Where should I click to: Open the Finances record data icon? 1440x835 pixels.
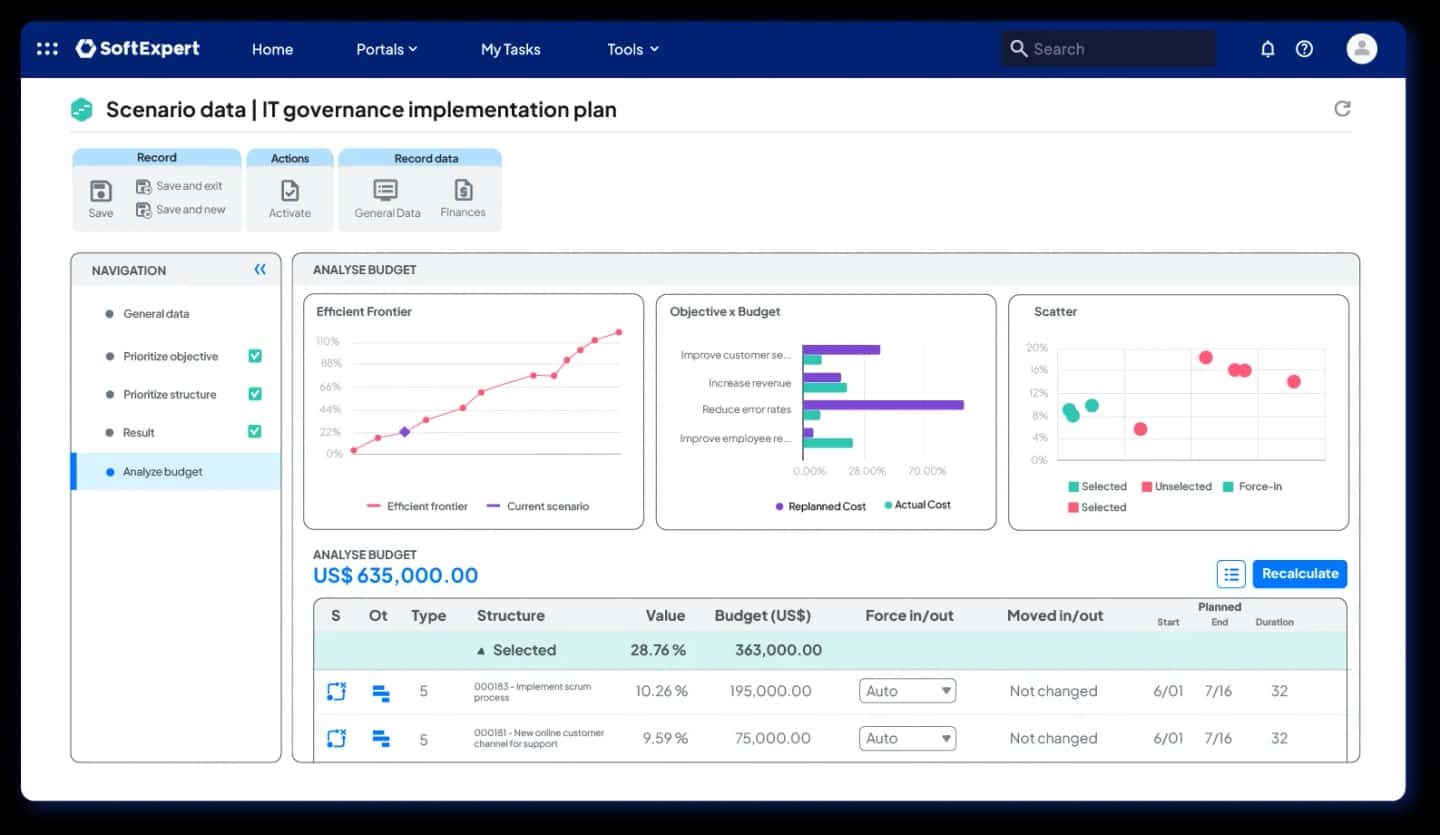[463, 189]
